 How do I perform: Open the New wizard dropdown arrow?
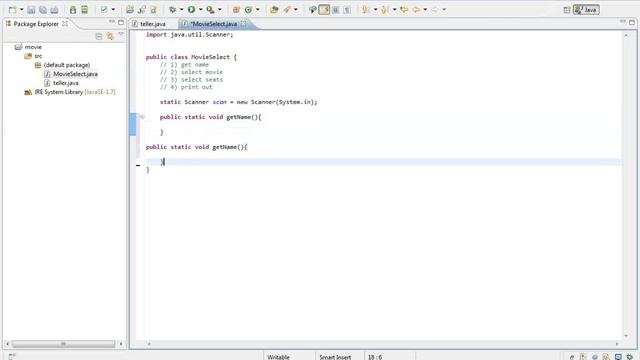(x=22, y=9)
